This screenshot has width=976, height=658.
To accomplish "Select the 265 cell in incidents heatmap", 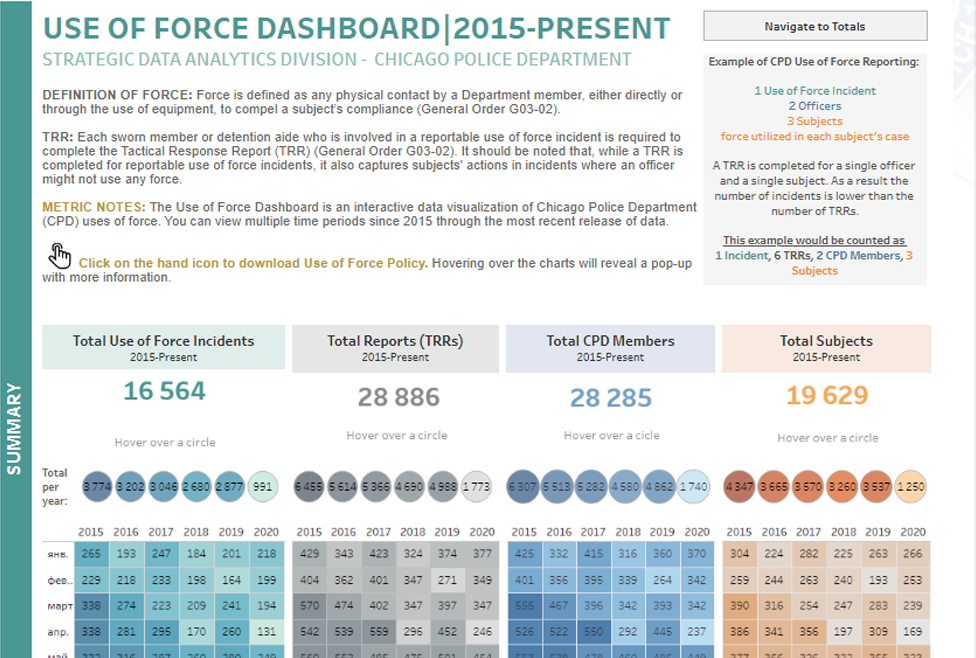I will [91, 553].
